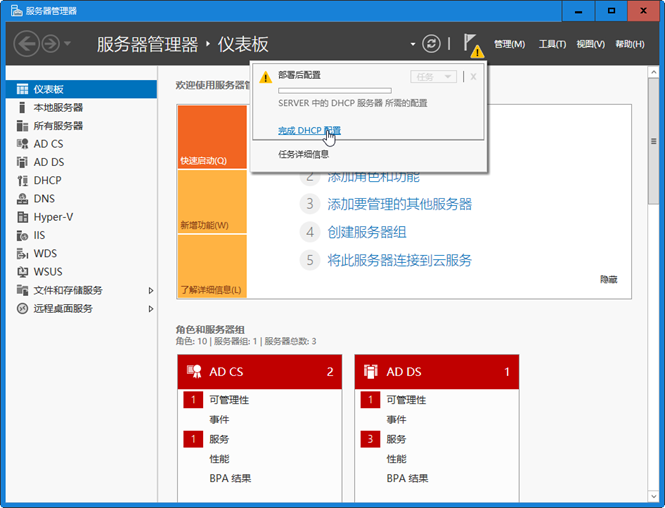
Task: Click the Forward navigation arrow
Action: point(50,44)
